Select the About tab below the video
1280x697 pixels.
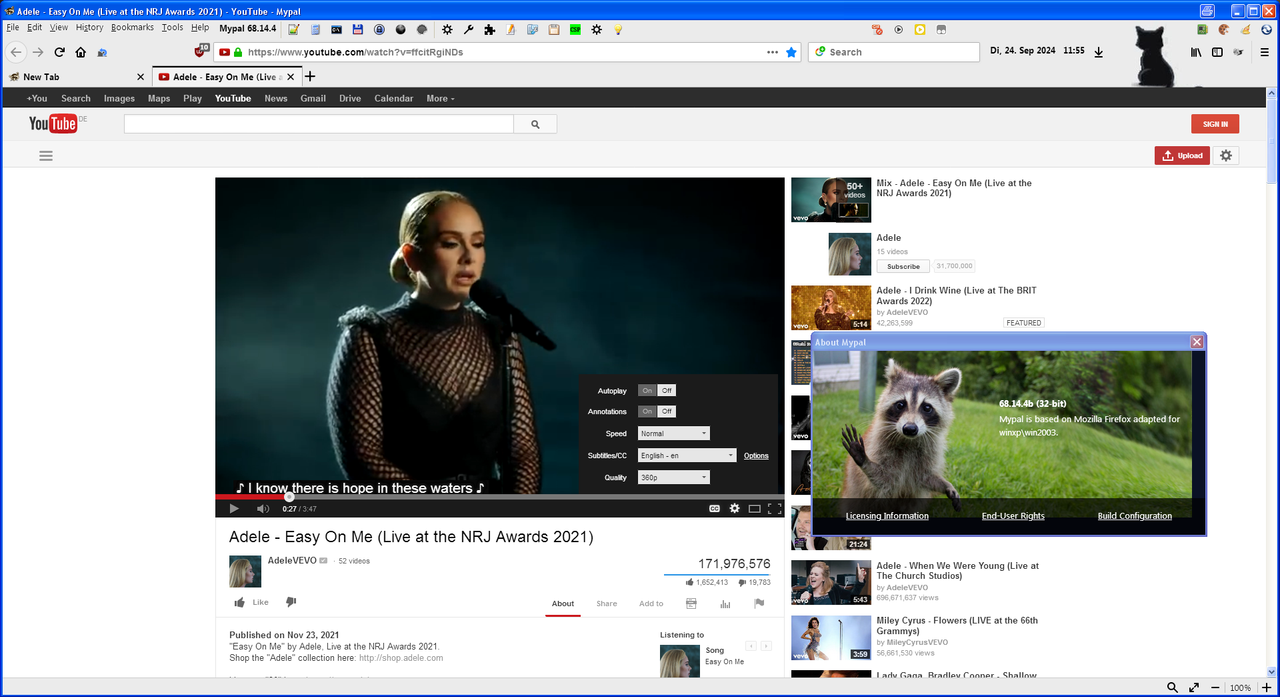tap(563, 603)
